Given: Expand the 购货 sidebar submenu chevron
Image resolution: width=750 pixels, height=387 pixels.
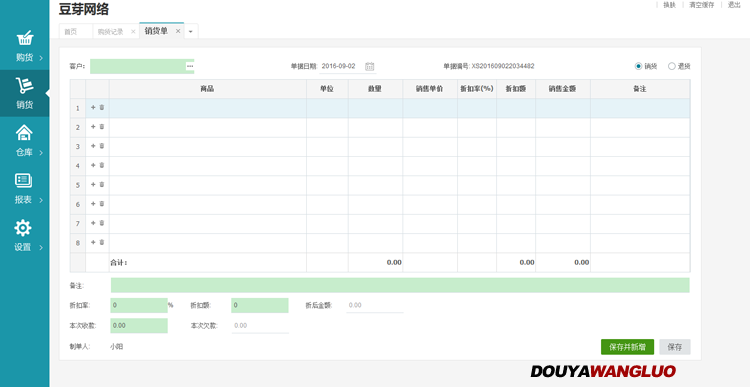Looking at the screenshot, I should coord(41,58).
